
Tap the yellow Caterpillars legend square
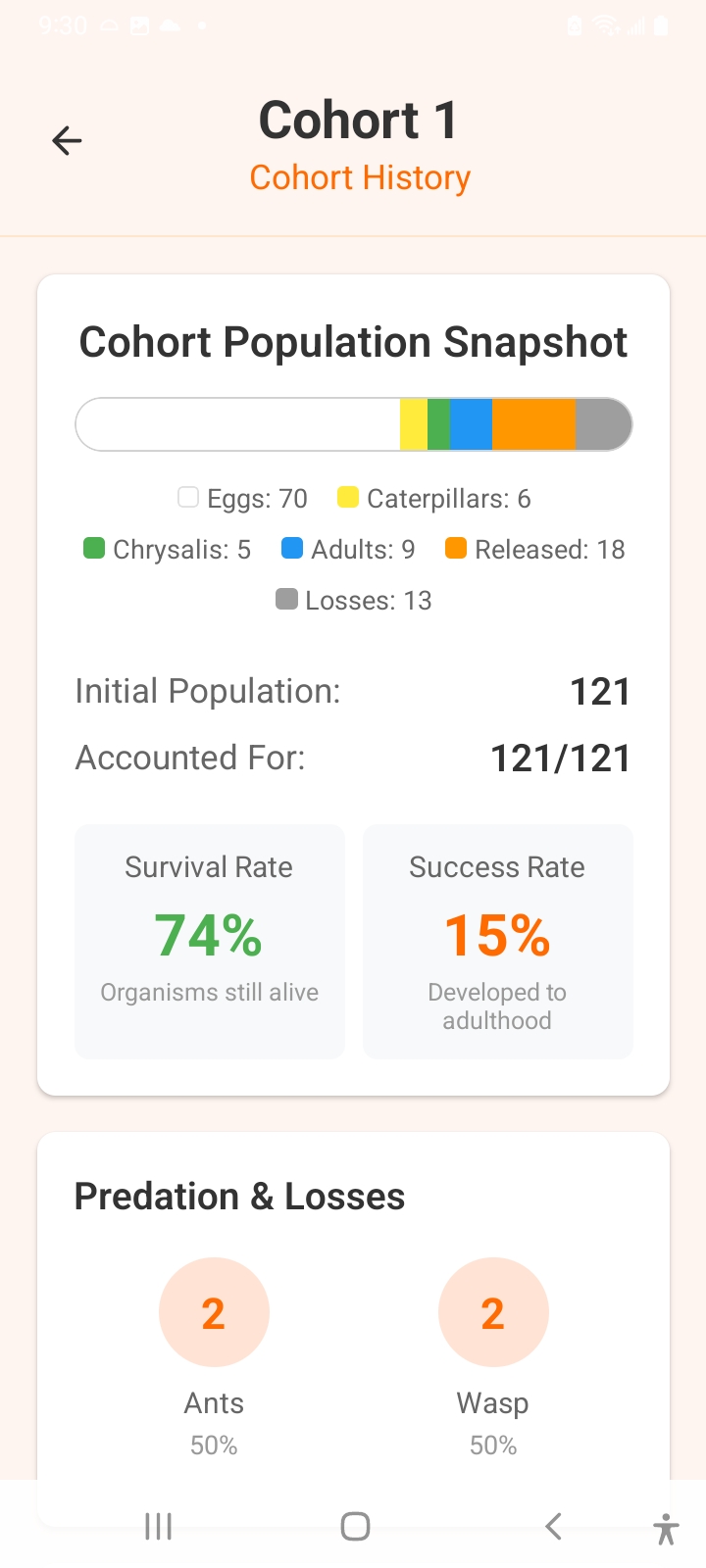coord(347,498)
